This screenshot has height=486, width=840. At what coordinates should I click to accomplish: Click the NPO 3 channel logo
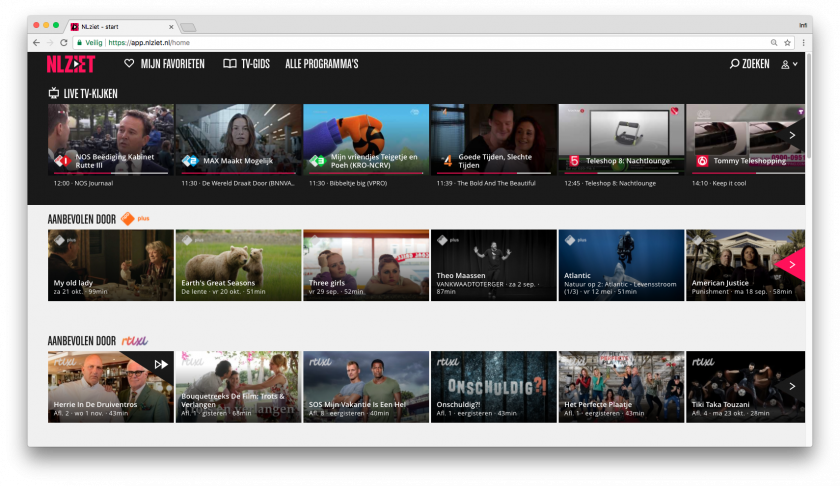(318, 161)
